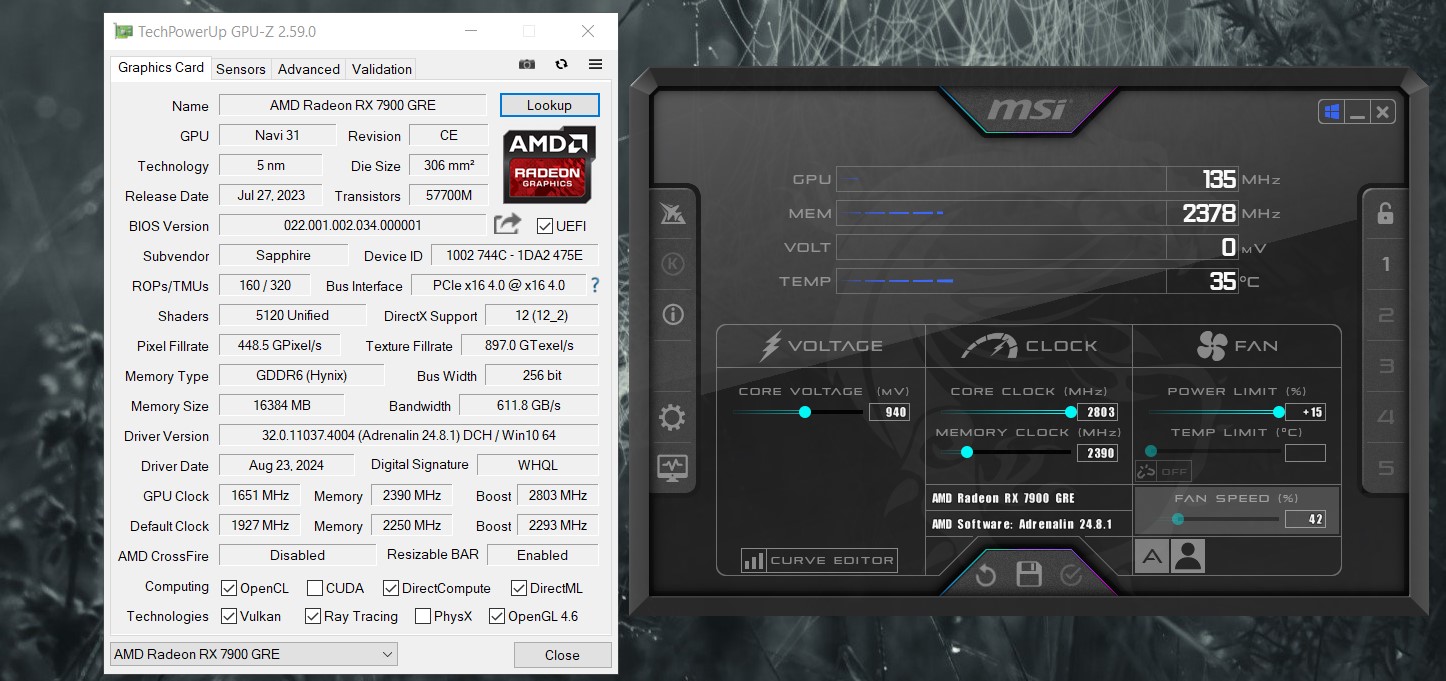Click the empty Temp Limit value field
Screen dimensions: 1446x681
click(x=1305, y=453)
